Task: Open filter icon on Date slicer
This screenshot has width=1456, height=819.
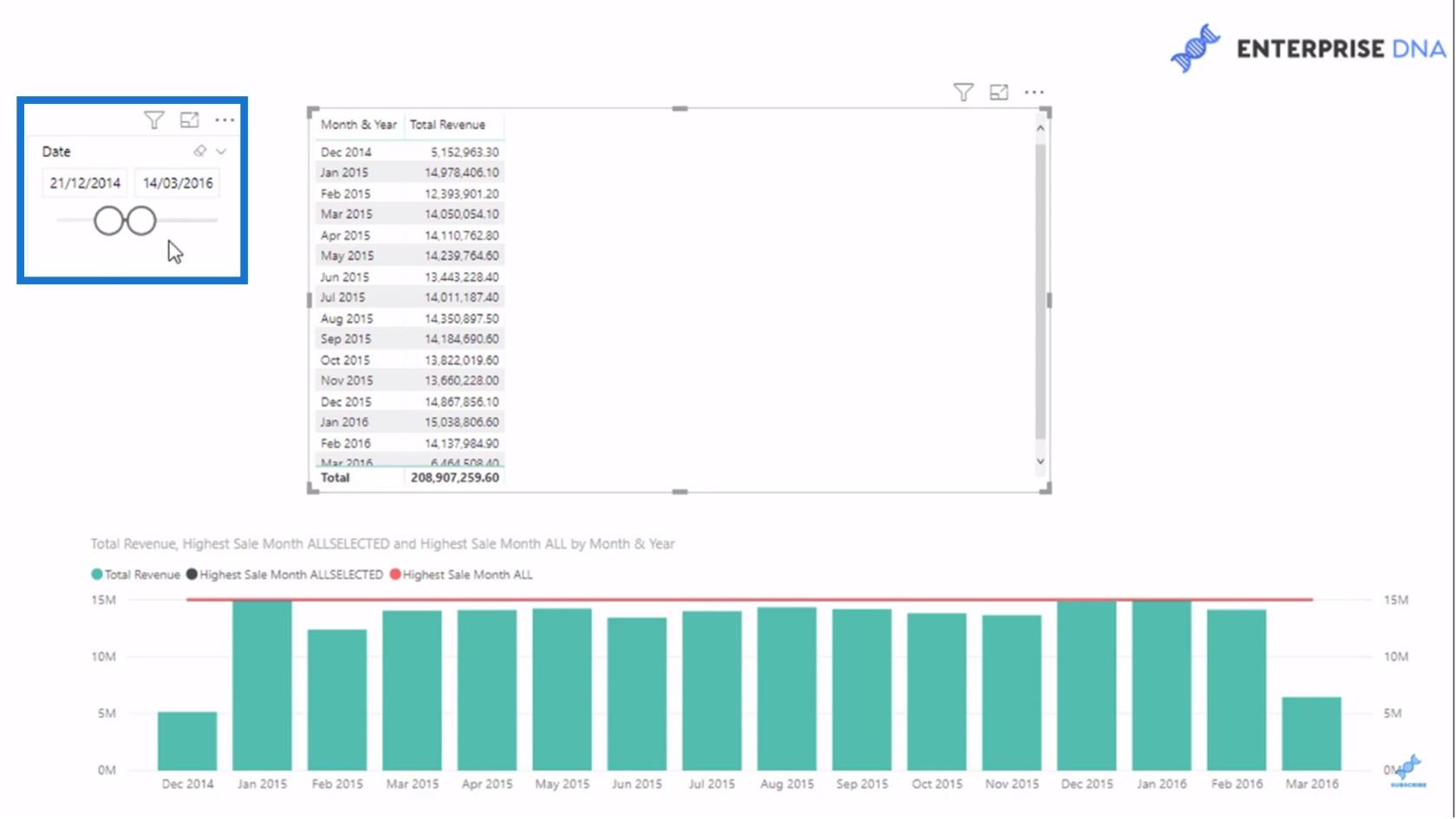Action: coord(153,120)
